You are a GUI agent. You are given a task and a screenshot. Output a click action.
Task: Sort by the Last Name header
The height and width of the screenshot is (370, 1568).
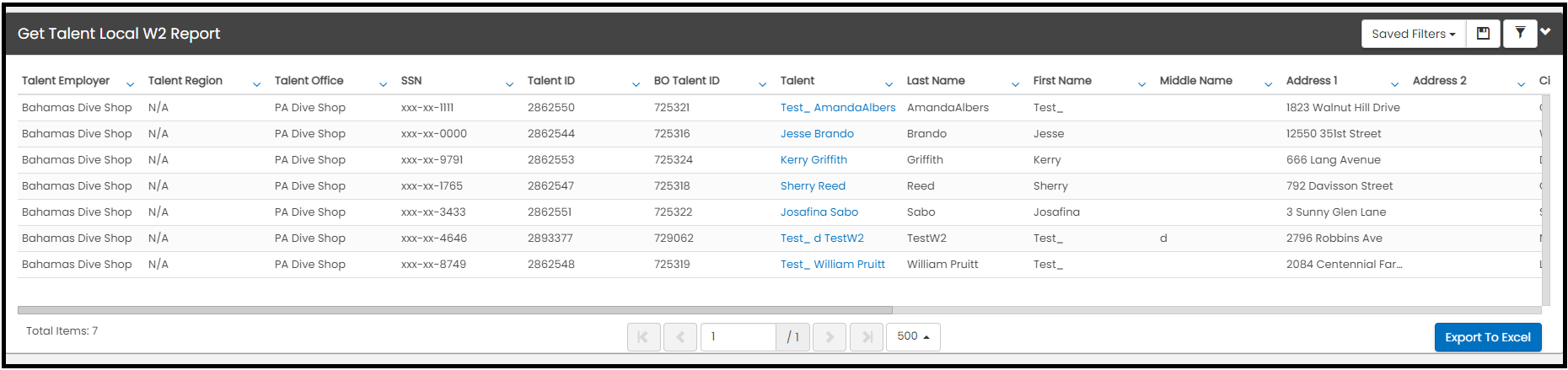click(x=936, y=81)
